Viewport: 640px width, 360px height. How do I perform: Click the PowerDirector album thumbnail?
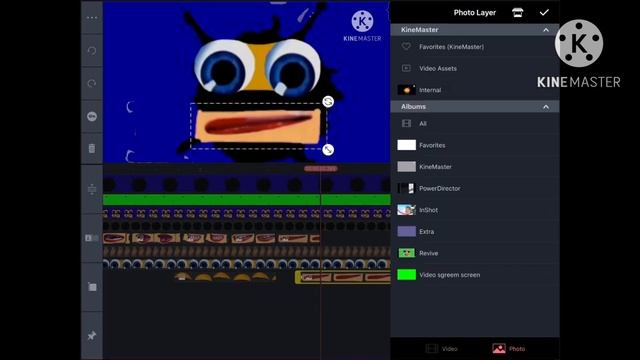click(407, 188)
